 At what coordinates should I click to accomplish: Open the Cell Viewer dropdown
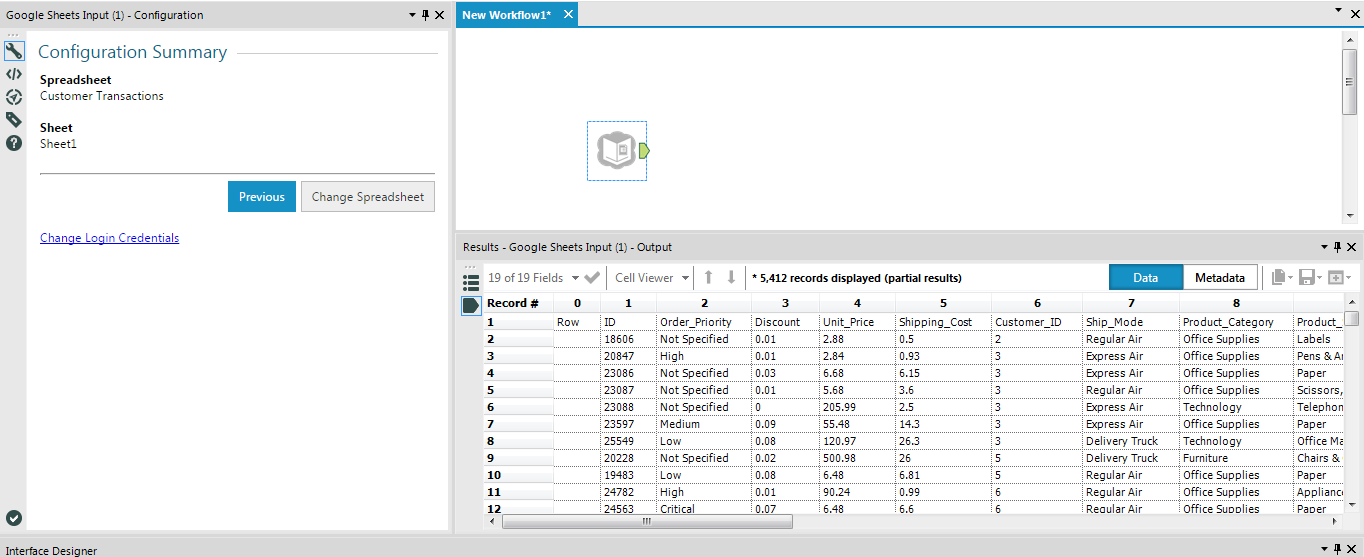pos(685,278)
